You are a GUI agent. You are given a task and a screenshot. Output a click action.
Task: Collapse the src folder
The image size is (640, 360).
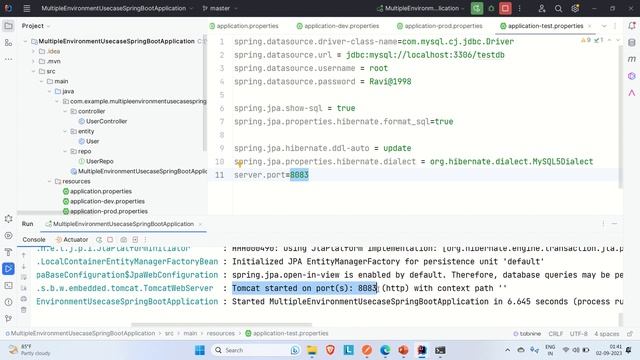coord(33,71)
